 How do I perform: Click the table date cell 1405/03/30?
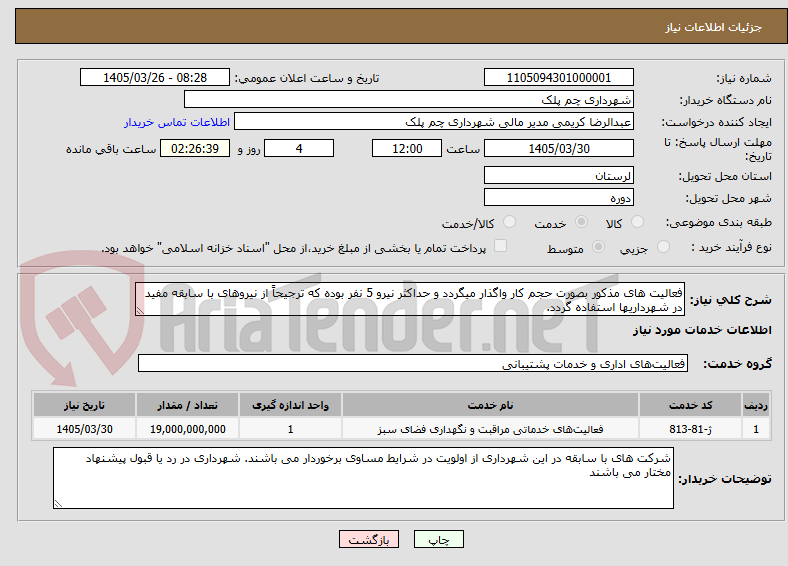click(x=84, y=429)
